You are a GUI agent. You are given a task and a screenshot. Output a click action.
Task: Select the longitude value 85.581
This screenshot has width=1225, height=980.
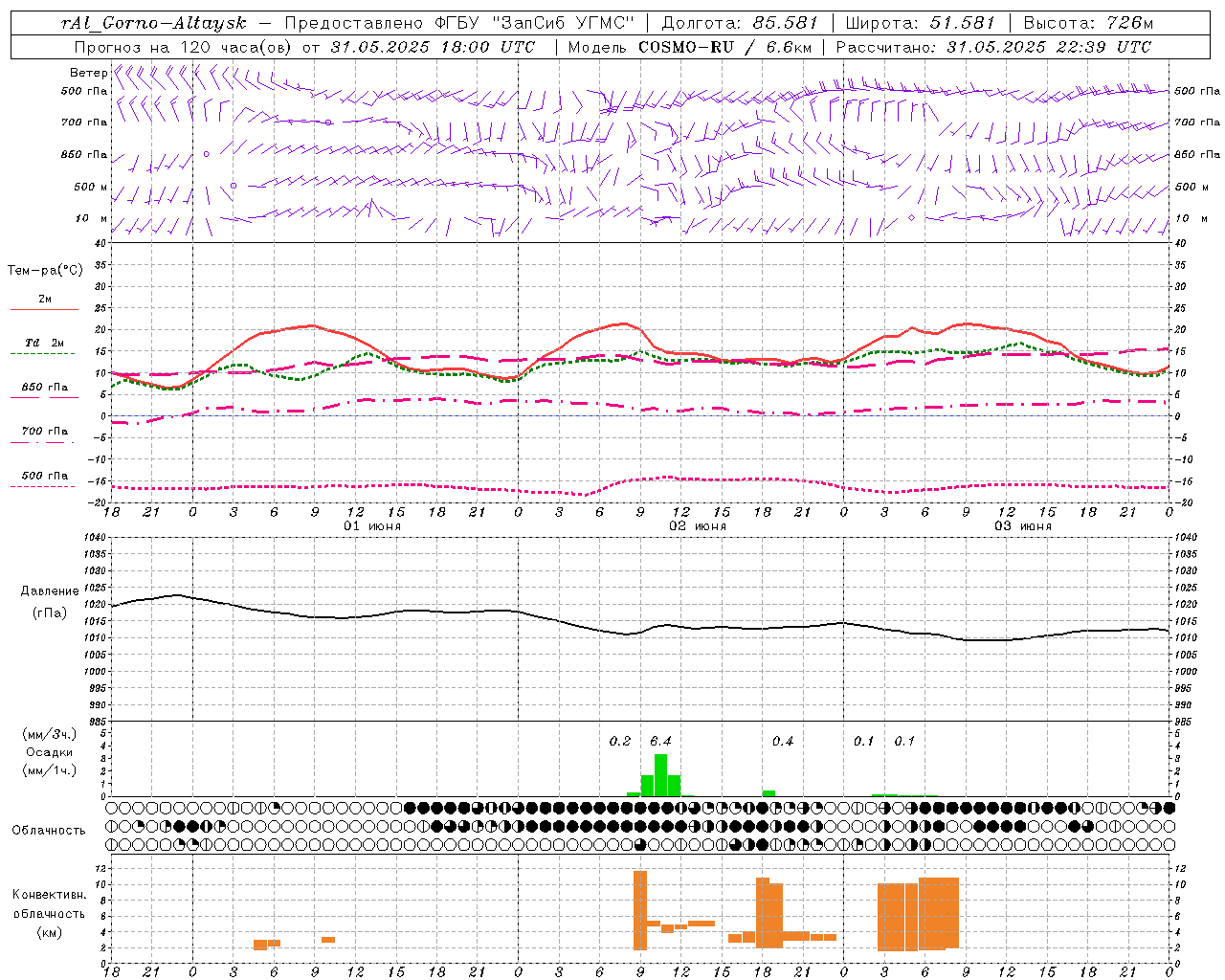786,23
